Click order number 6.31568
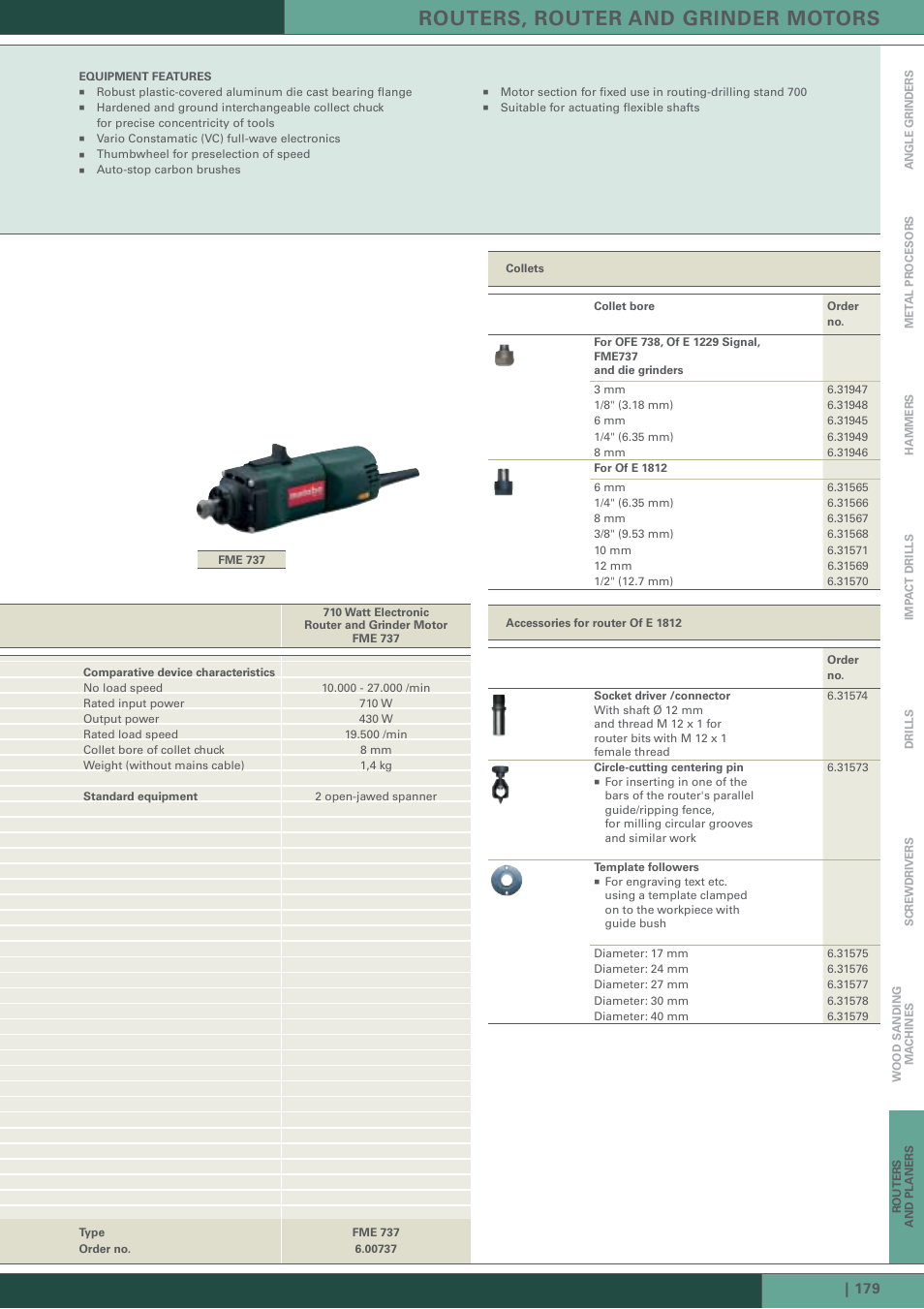The width and height of the screenshot is (924, 1309). click(847, 534)
